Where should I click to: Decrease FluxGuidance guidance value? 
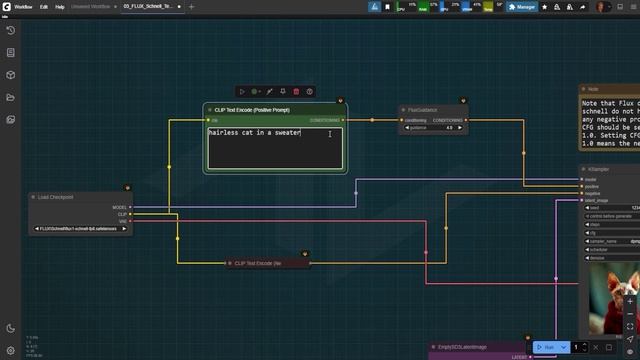click(407, 128)
